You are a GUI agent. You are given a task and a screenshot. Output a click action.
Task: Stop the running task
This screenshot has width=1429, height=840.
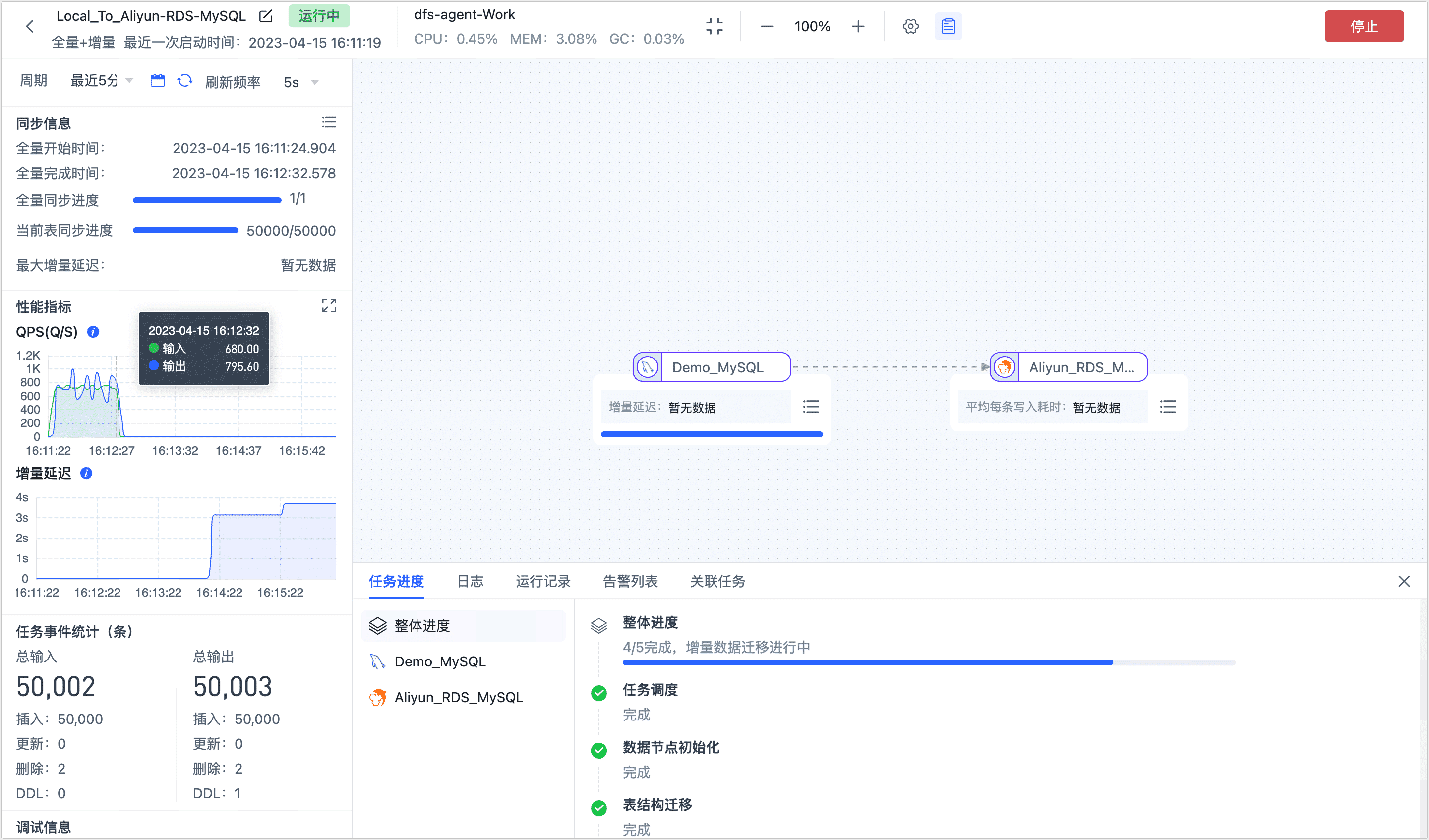tap(1364, 26)
